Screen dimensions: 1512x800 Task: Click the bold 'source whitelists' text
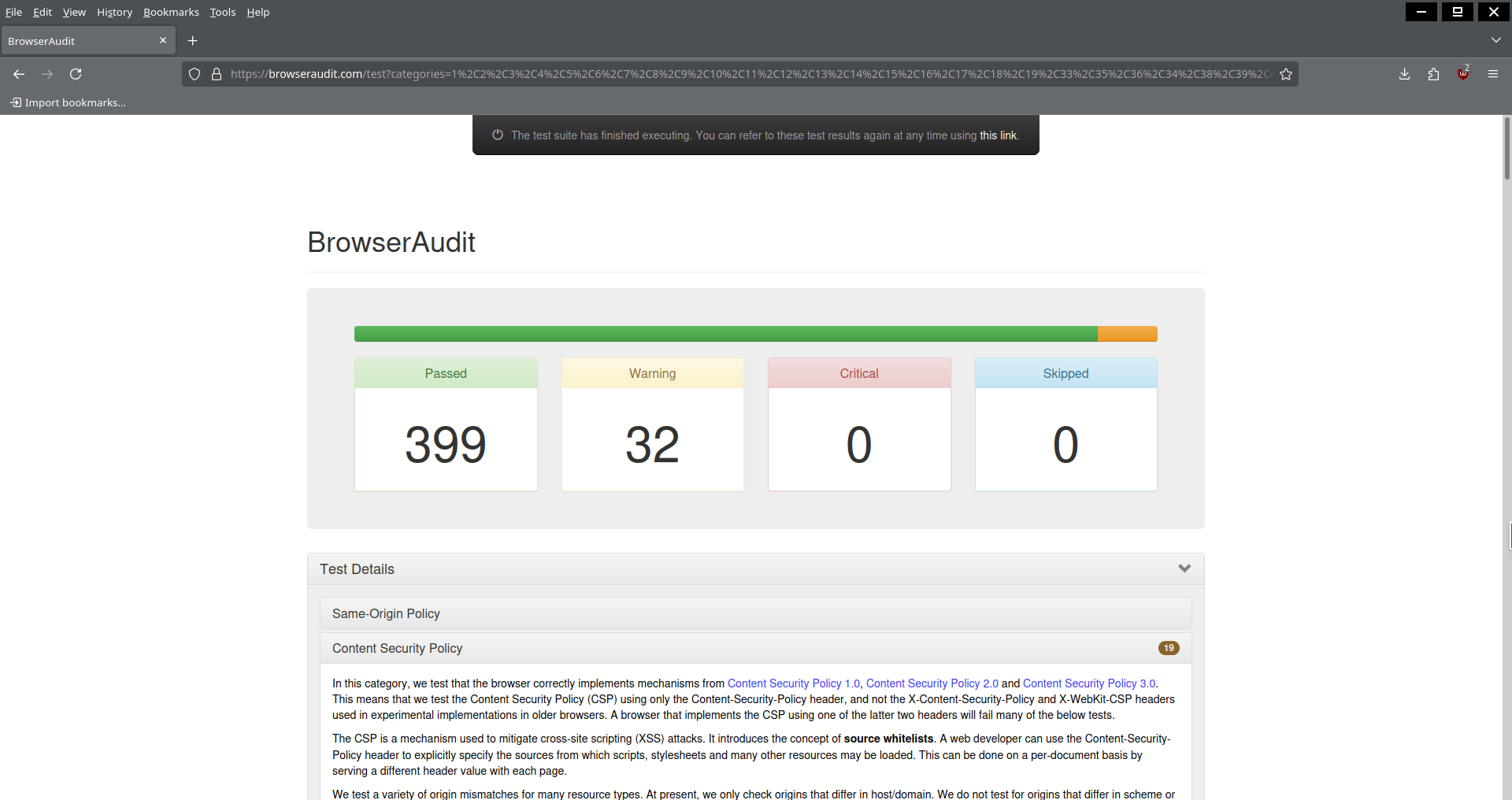click(x=888, y=739)
